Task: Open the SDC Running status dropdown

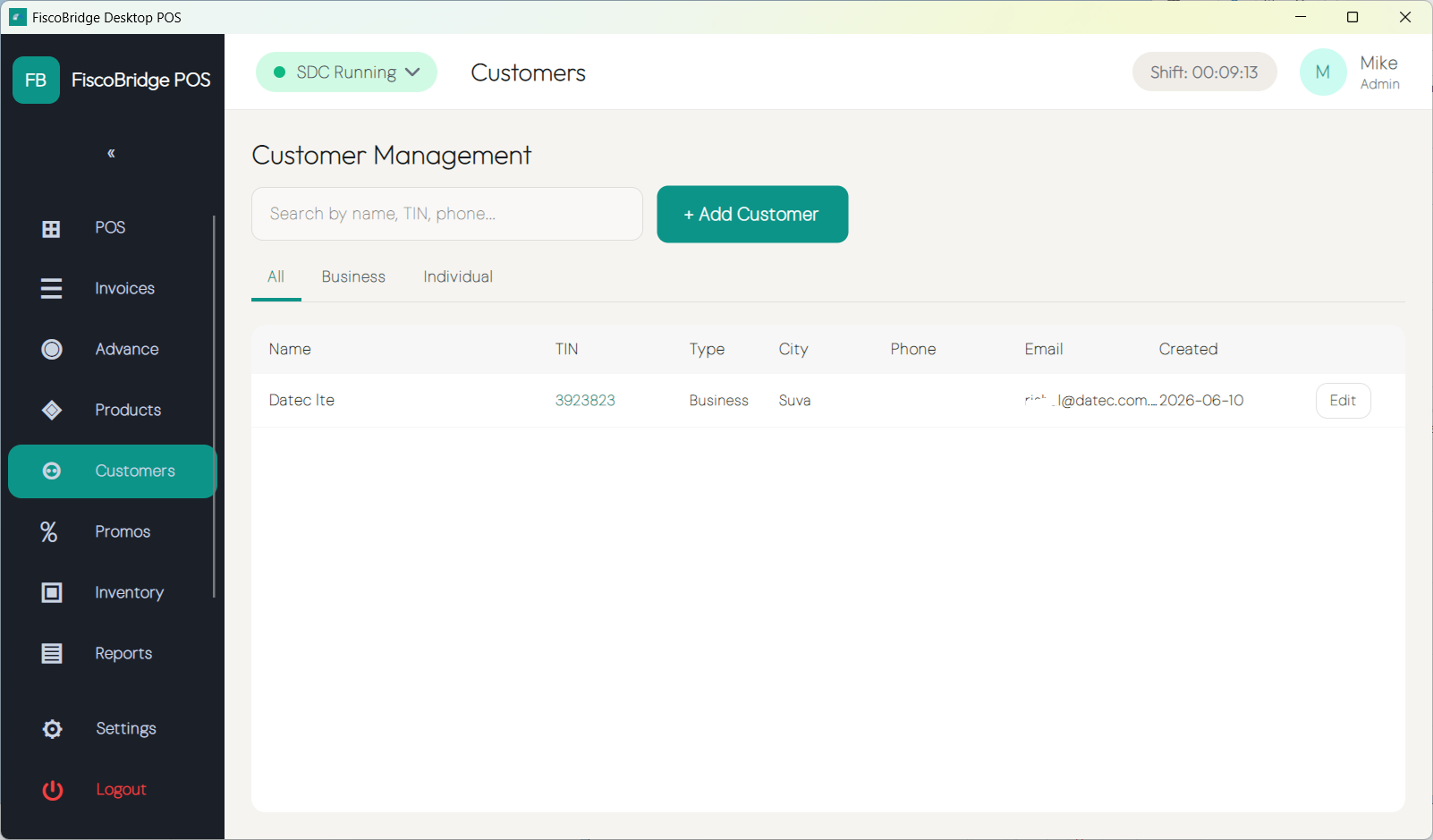Action: pyautogui.click(x=346, y=72)
